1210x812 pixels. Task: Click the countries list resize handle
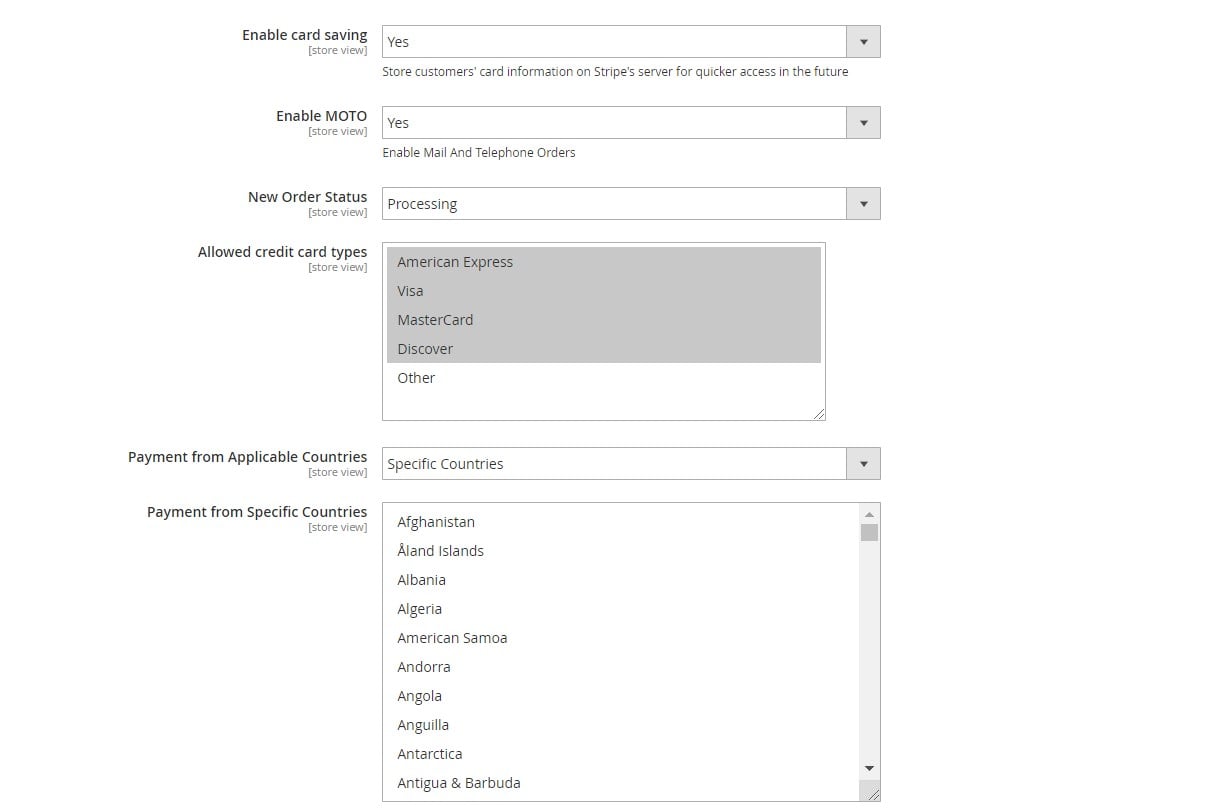point(873,794)
